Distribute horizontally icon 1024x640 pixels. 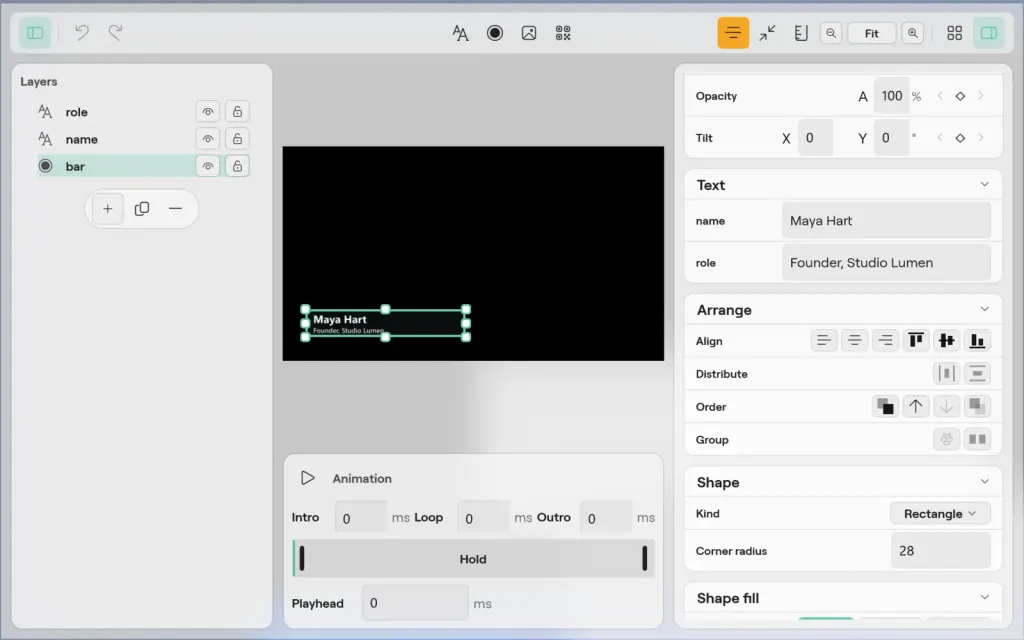coord(946,374)
